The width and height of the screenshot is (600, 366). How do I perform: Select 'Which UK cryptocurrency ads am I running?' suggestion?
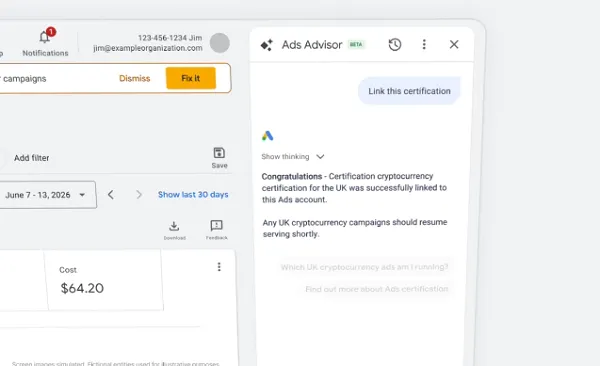pos(364,267)
